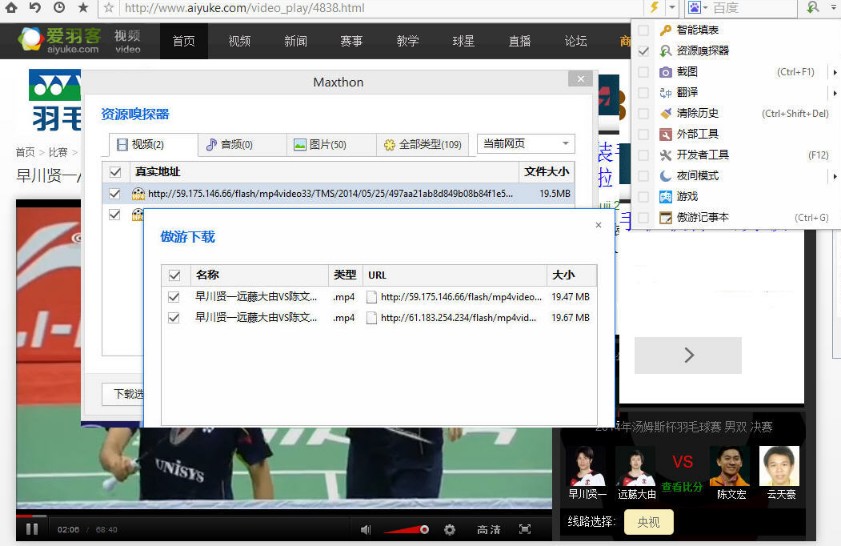Viewport: 841px width, 546px height.
Task: Toggle checkbox beside 夜间模式
Action: point(644,176)
